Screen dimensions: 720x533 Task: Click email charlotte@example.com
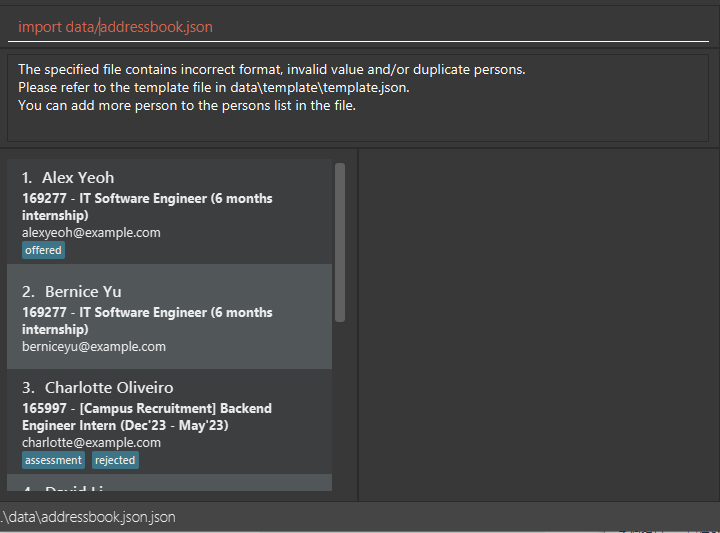pyautogui.click(x=91, y=443)
